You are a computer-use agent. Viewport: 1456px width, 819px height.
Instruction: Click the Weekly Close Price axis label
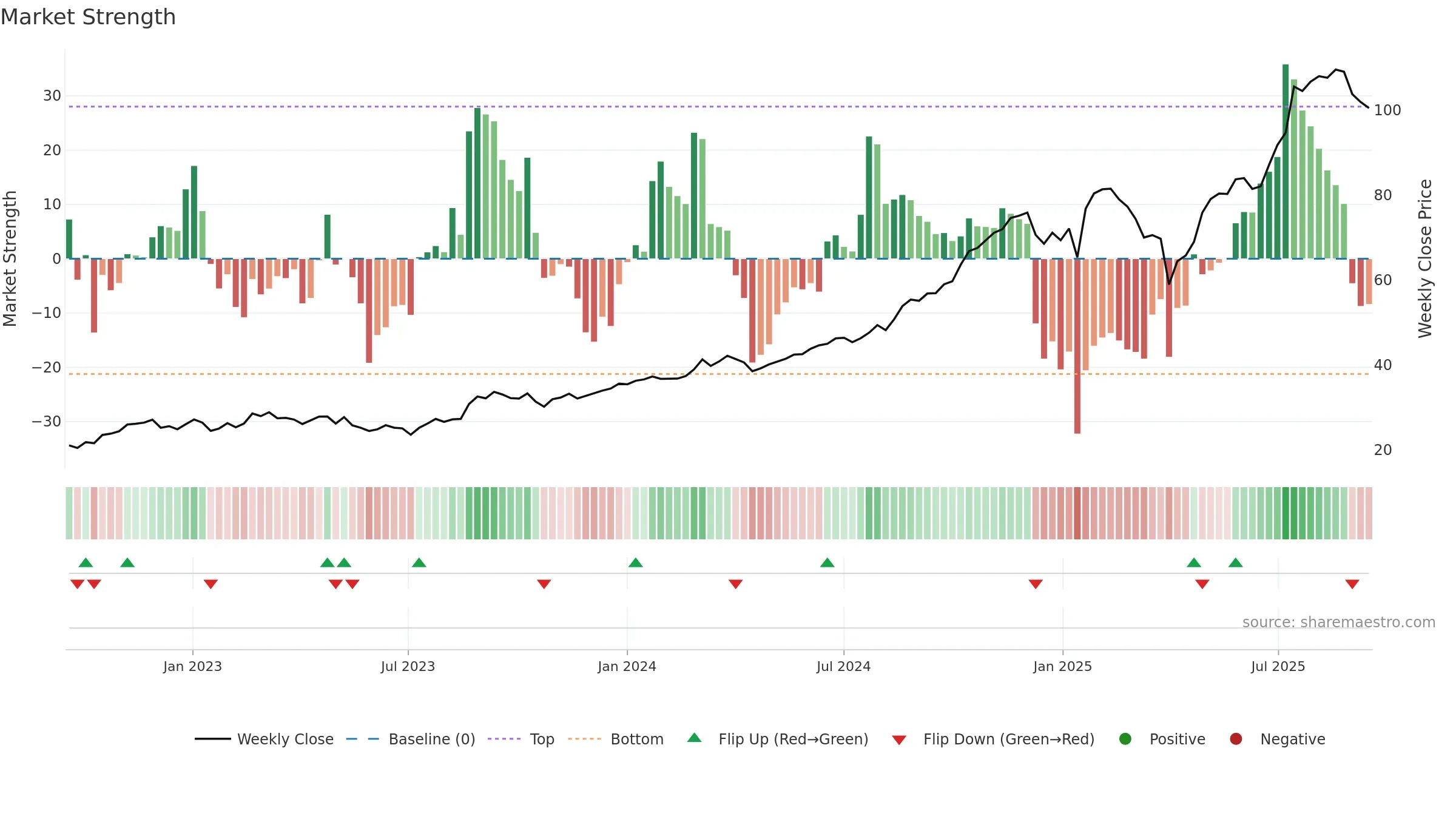tap(1425, 258)
